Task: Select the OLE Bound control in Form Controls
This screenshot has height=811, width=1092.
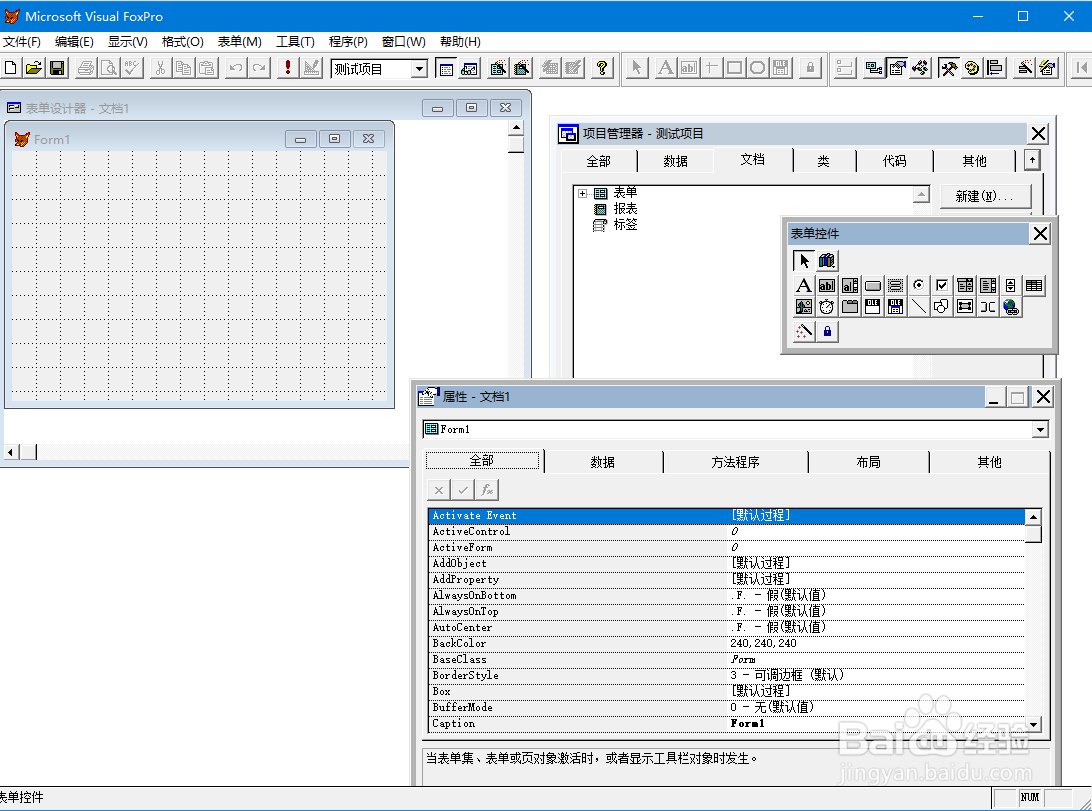Action: click(x=896, y=307)
